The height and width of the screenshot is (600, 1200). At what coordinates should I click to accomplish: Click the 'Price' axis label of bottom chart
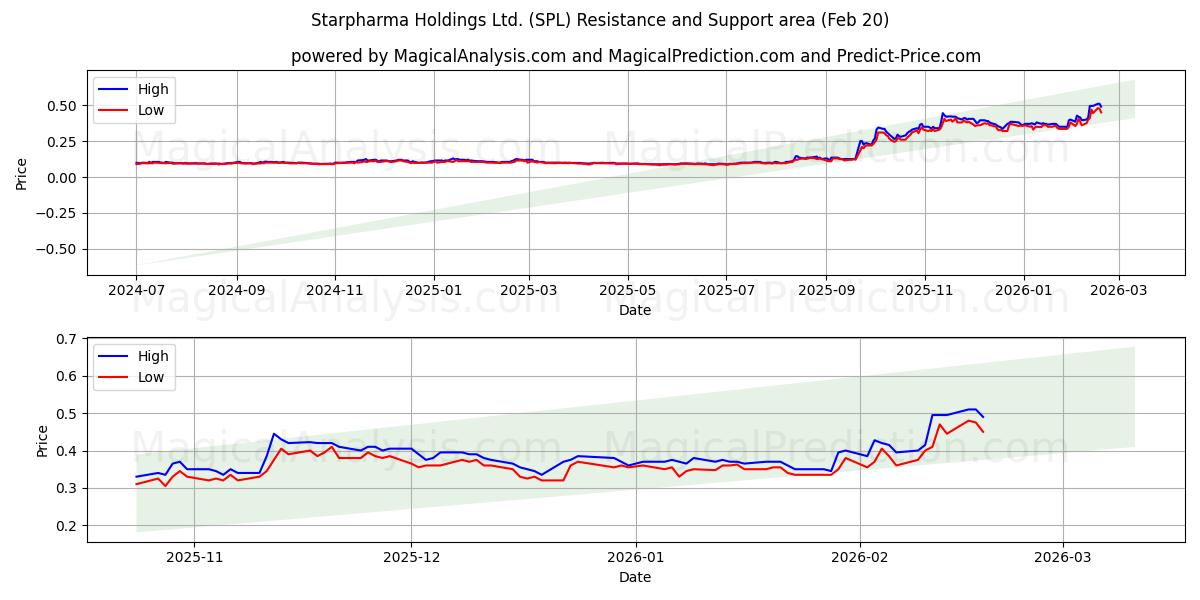[42, 440]
